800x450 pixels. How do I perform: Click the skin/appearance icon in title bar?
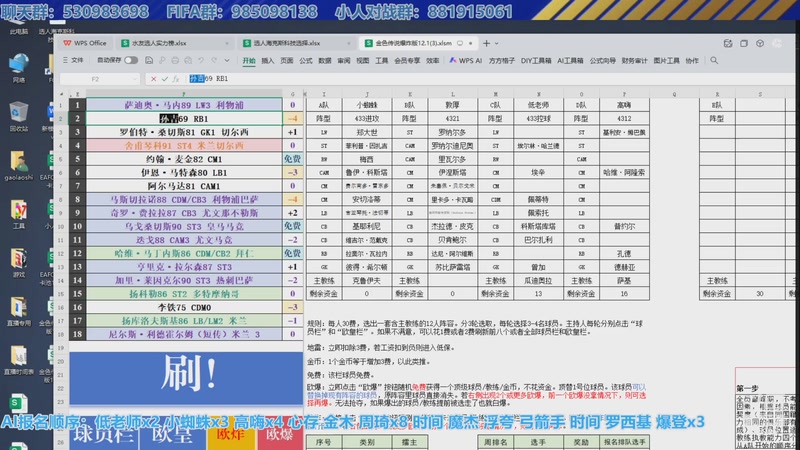click(x=760, y=43)
